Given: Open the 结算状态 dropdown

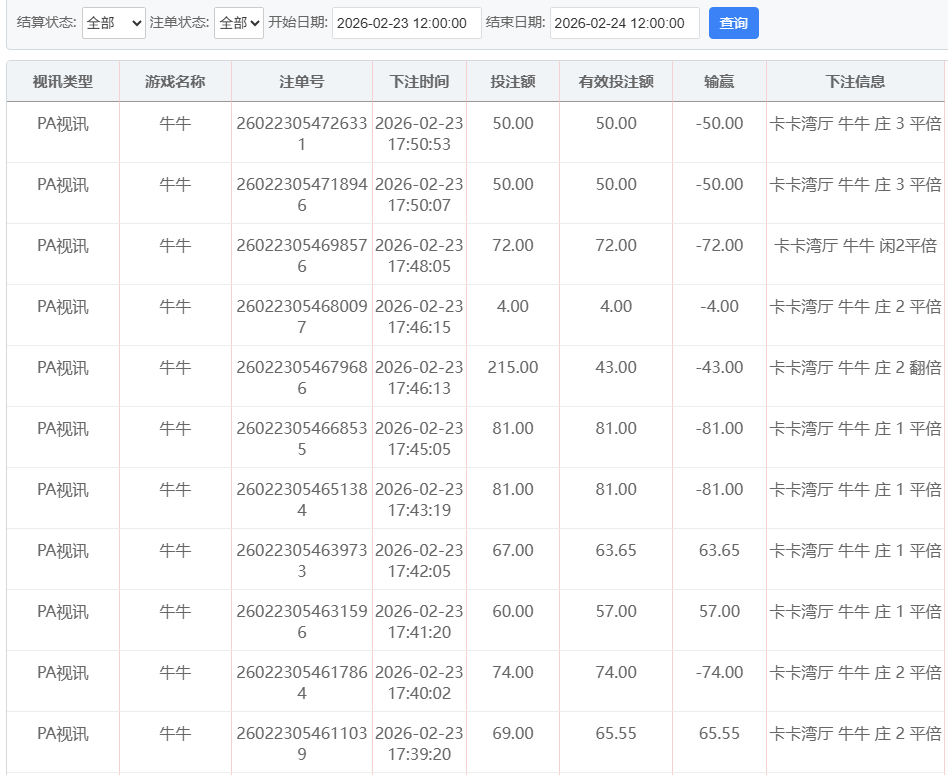Looking at the screenshot, I should [x=113, y=23].
